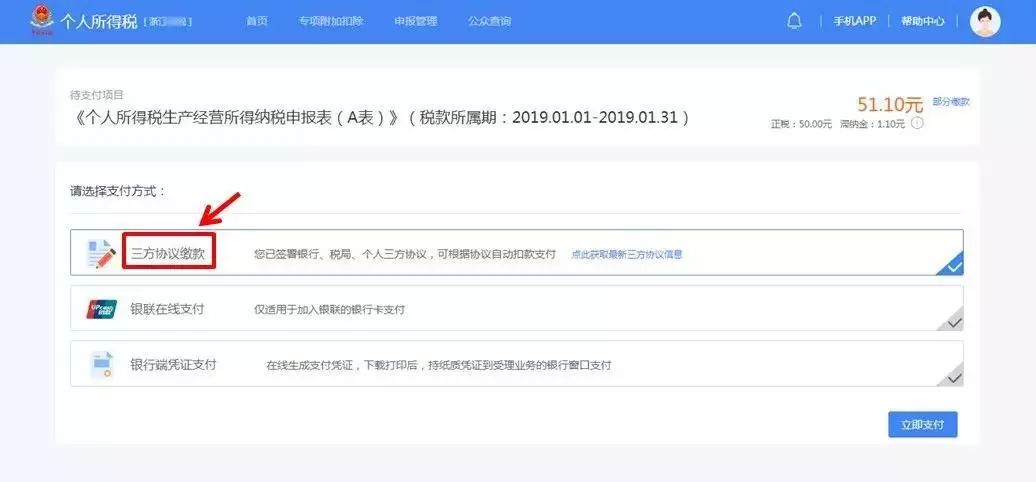Open the 首页 navigation tab
Image resolution: width=1036 pixels, height=482 pixels.
(257, 21)
